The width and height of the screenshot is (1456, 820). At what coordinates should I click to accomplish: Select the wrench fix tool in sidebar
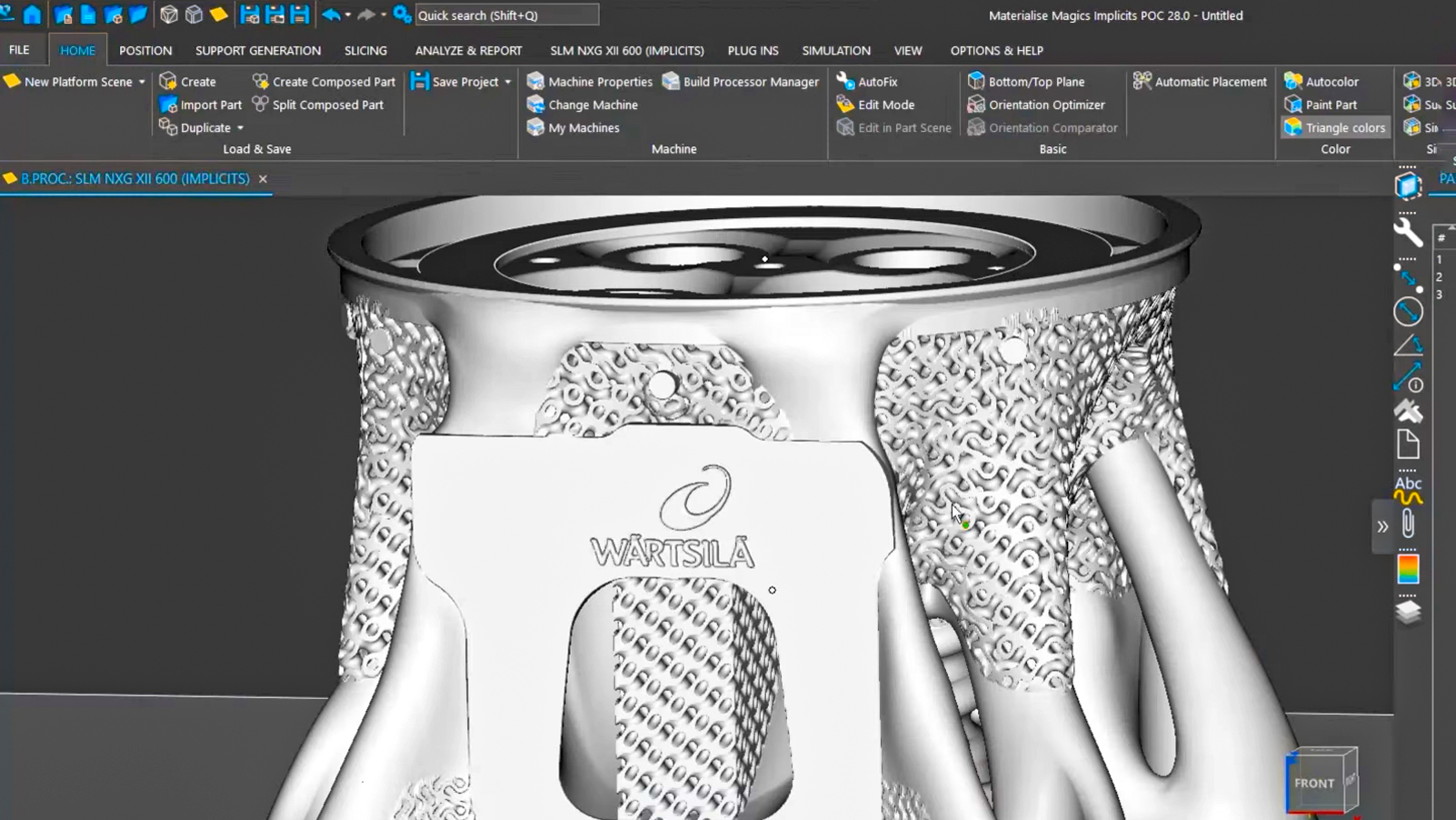(1408, 233)
